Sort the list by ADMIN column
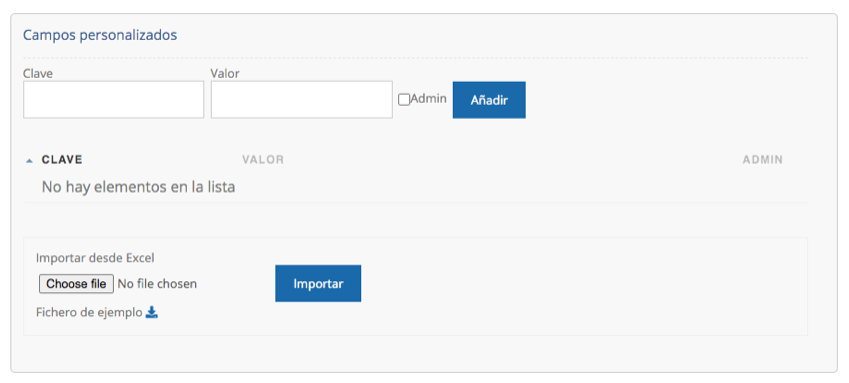Screen dimensions: 849x383 [762, 160]
